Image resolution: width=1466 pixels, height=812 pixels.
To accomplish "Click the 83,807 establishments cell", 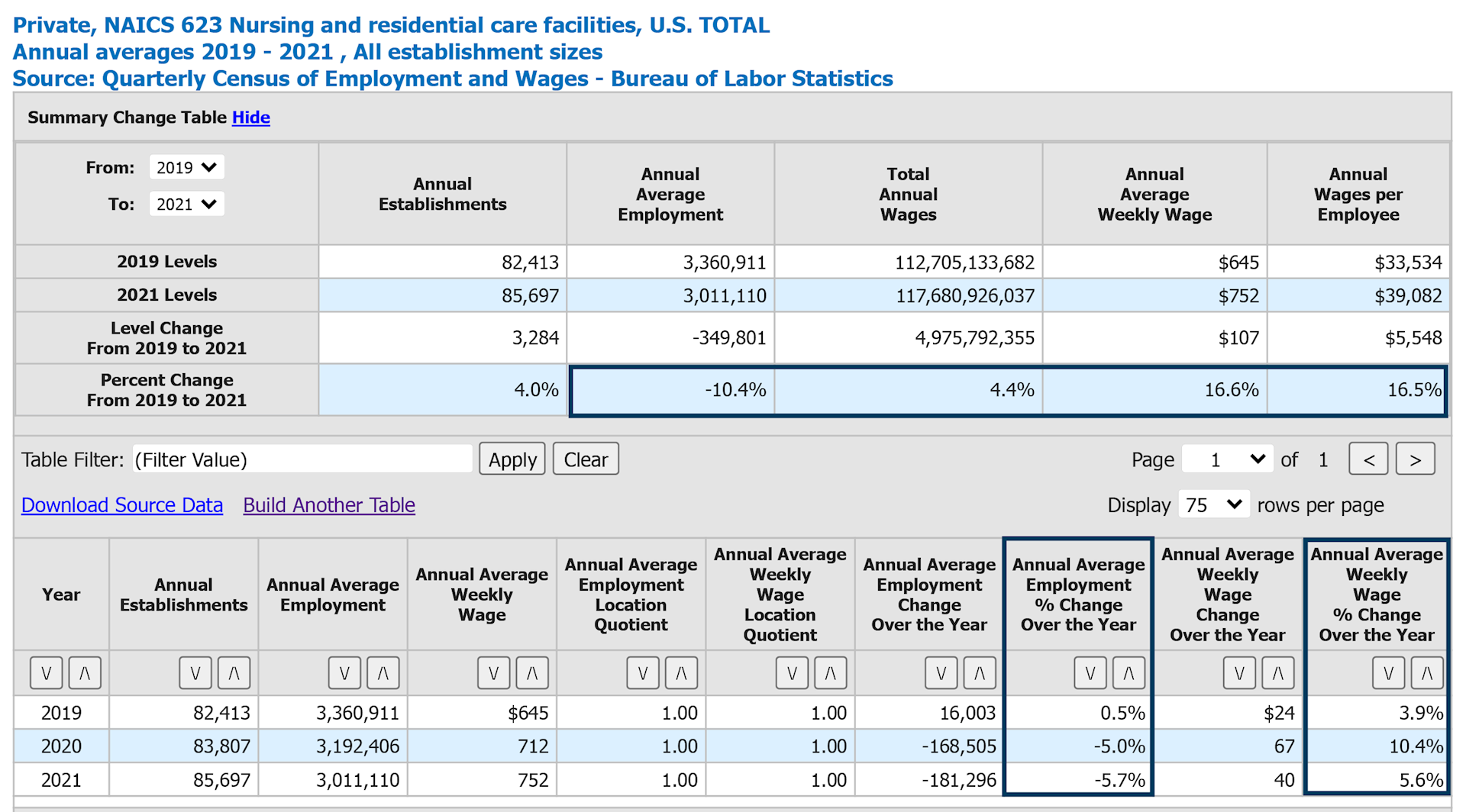I will click(184, 746).
